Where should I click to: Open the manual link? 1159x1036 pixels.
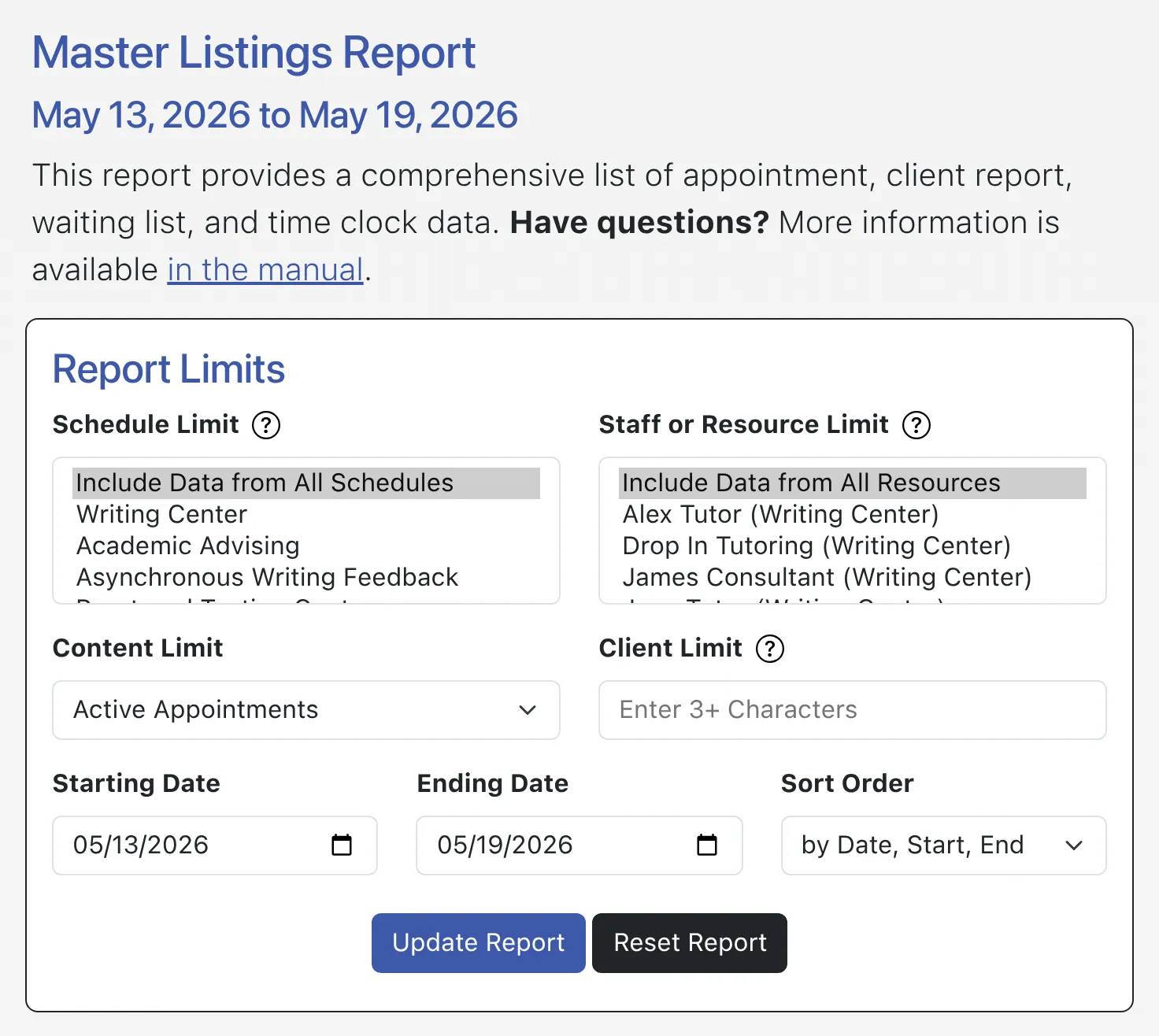(265, 270)
